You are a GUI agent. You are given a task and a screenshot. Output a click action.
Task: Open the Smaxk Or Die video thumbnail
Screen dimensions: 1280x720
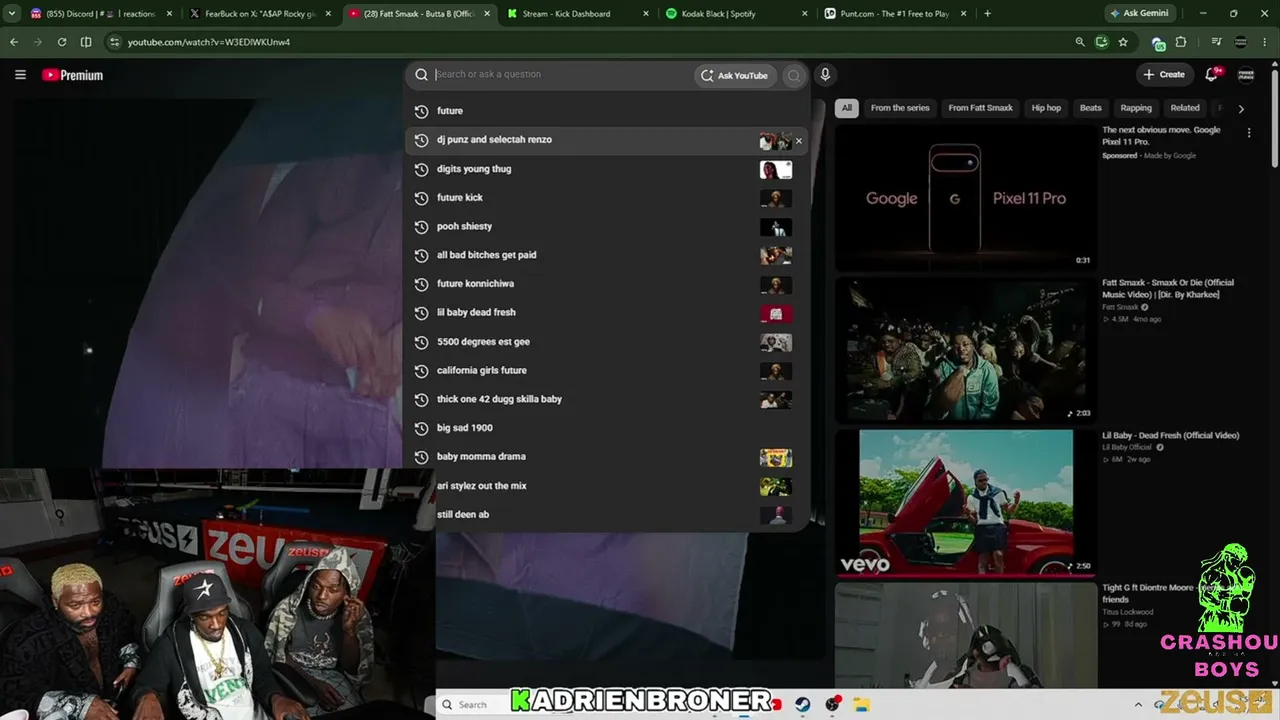tap(965, 349)
